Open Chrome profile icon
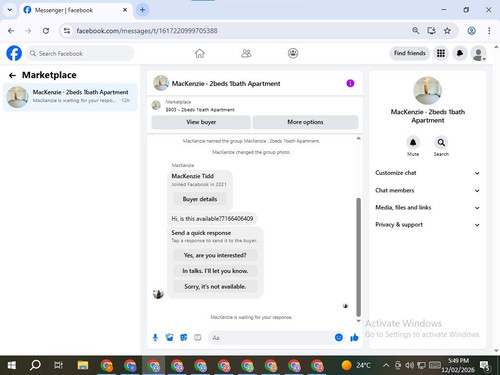Viewport: 500px width, 375px height. (471, 31)
